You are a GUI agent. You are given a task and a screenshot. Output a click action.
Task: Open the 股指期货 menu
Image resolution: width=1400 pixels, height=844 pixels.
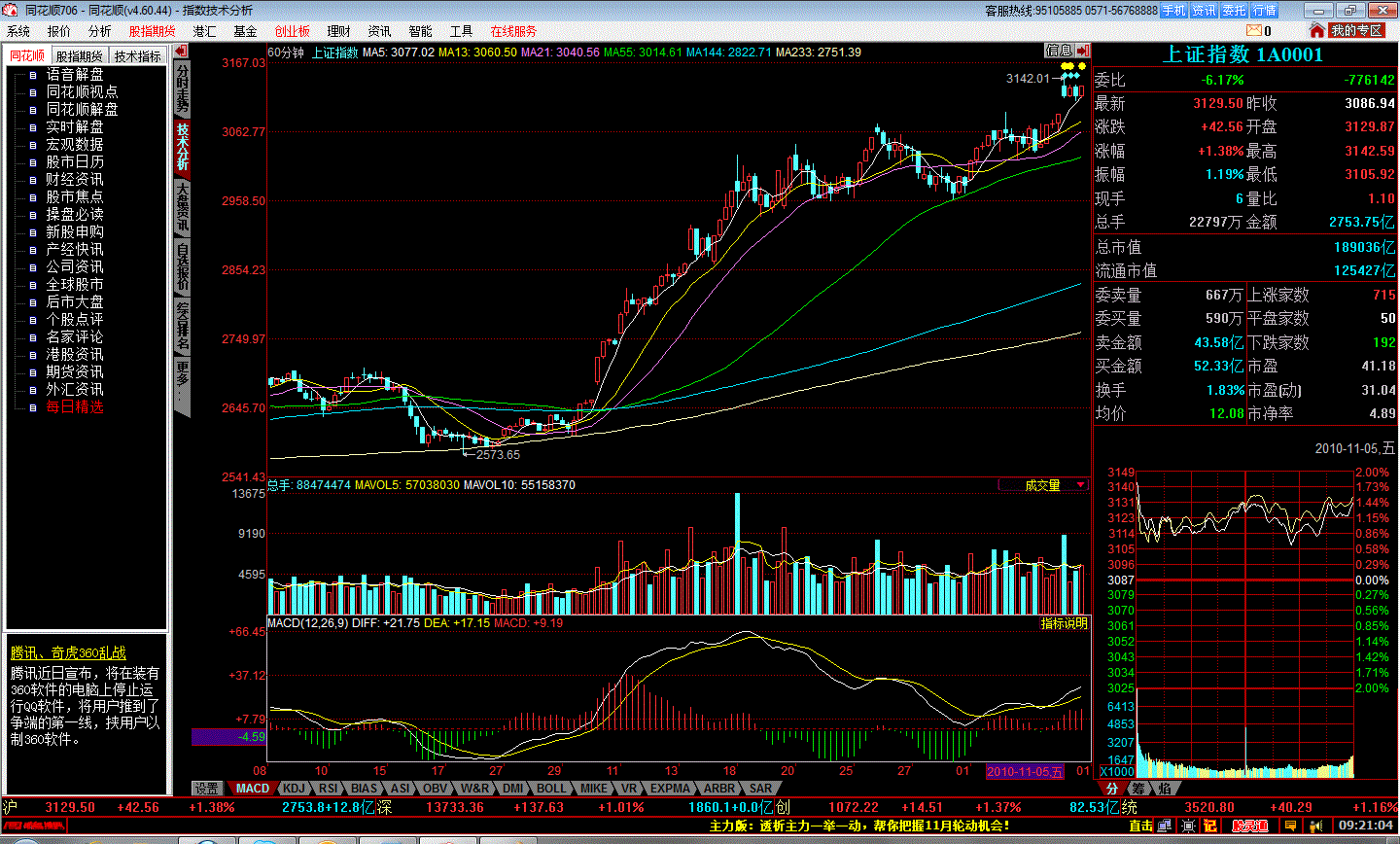tap(153, 31)
